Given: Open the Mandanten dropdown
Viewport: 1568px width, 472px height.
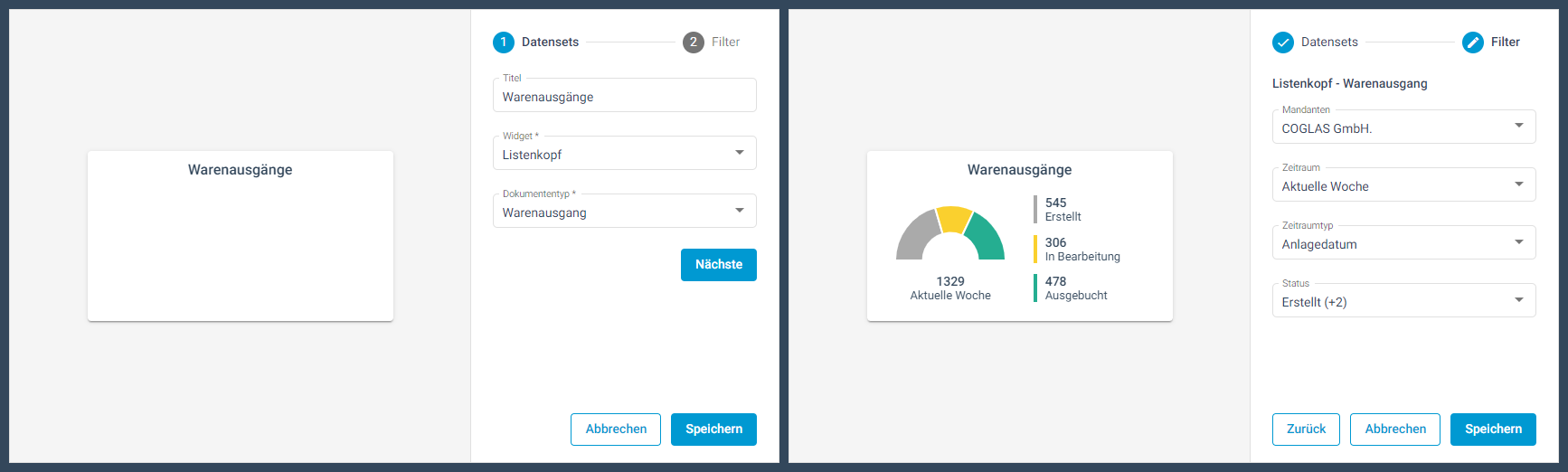Looking at the screenshot, I should [x=1403, y=127].
